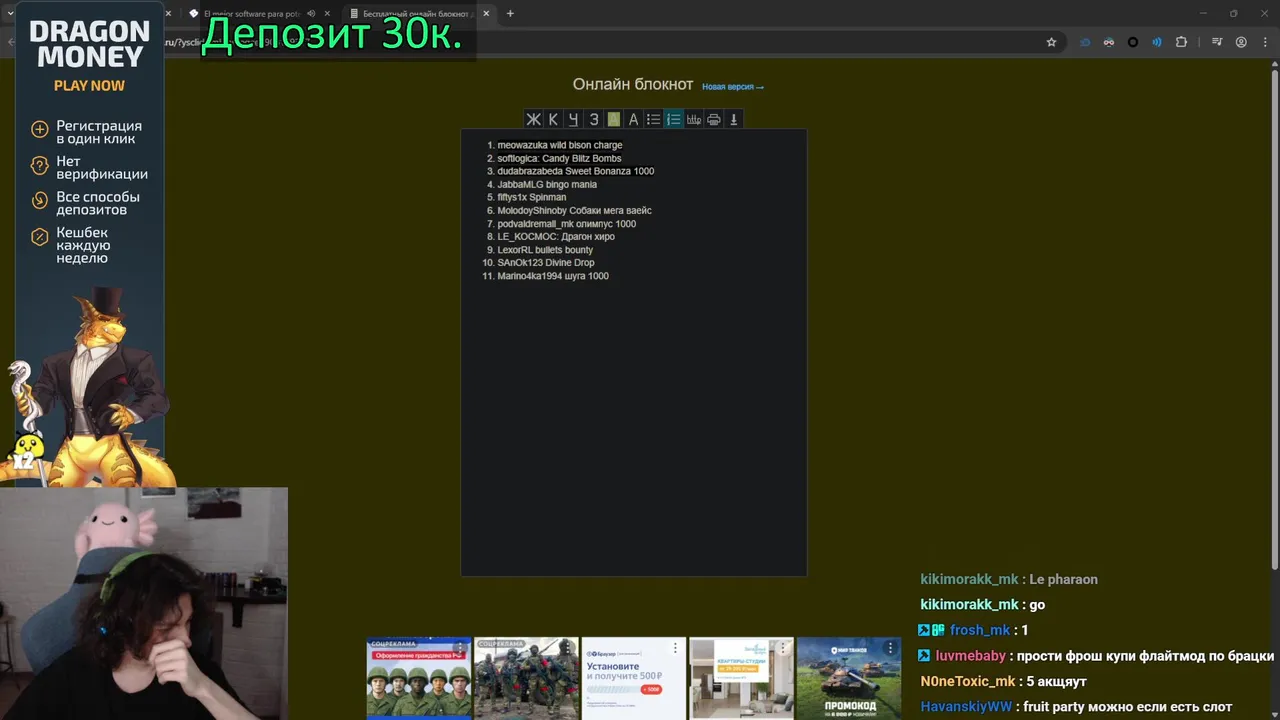Screen dimensions: 1280x720
Task: Open the text highlight color picker
Action: pyautogui.click(x=613, y=119)
